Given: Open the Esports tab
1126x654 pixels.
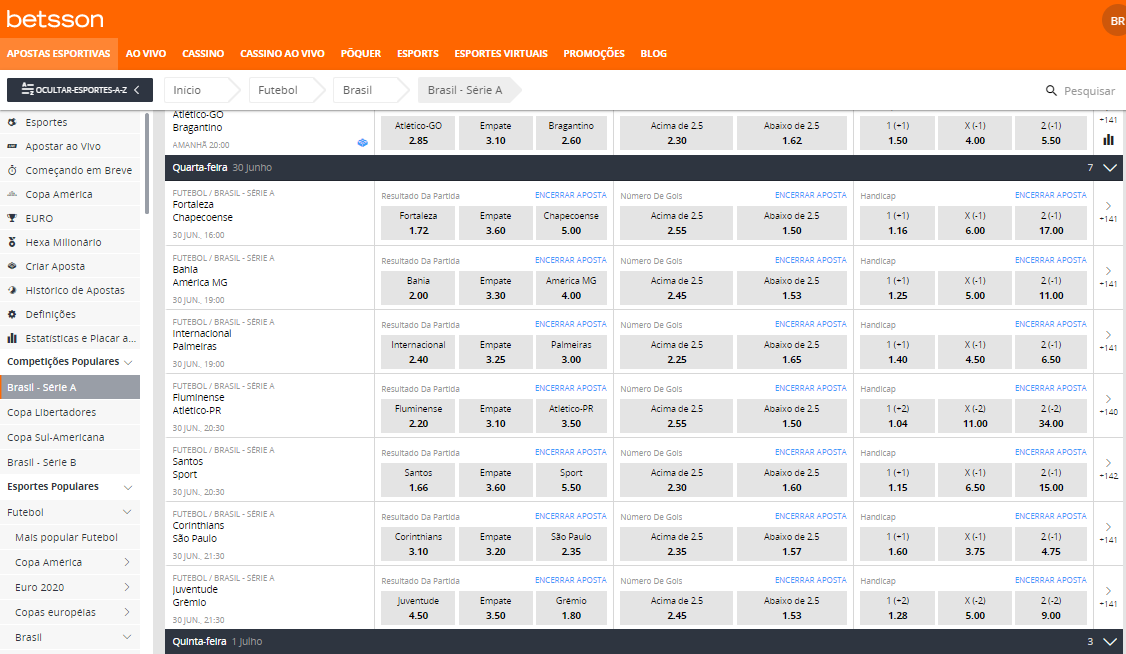Looking at the screenshot, I should (418, 54).
